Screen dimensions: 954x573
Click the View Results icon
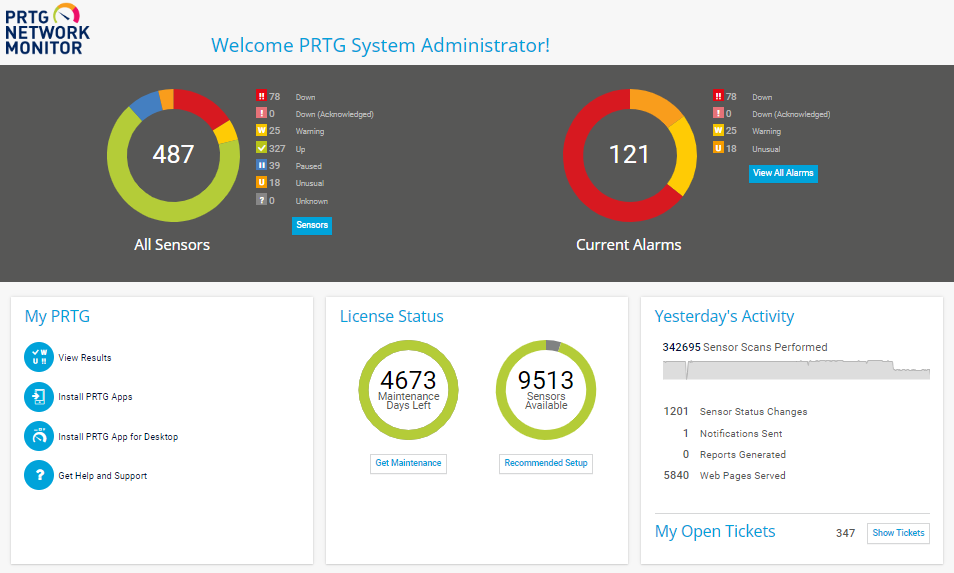pos(39,357)
